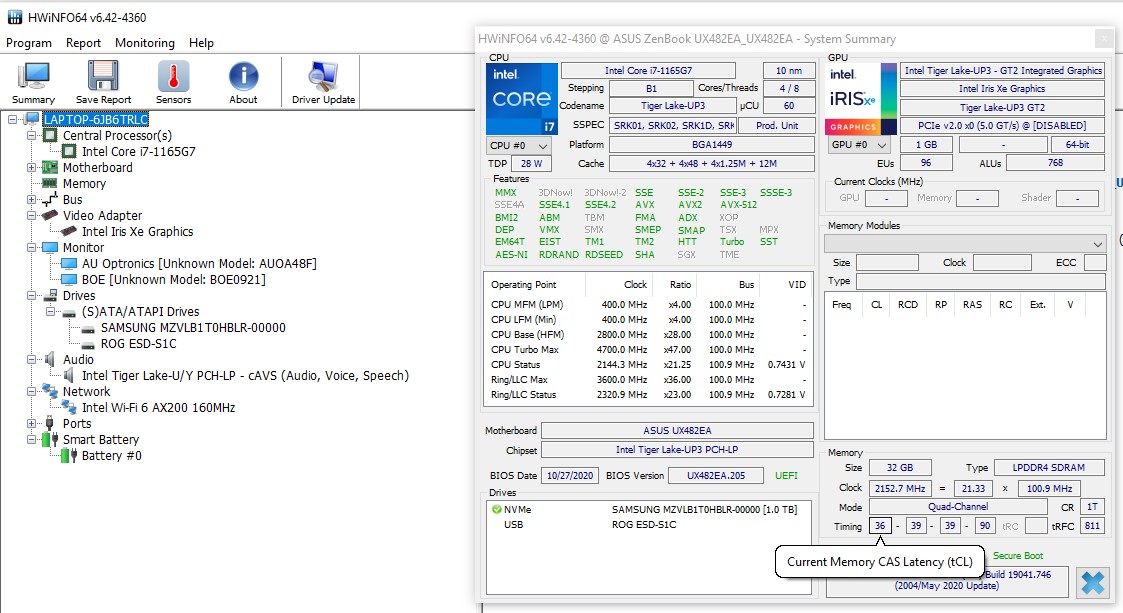Click the Tiger Lake-UP3 codename field
Screen dimensions: 1123x613
pyautogui.click(x=673, y=106)
